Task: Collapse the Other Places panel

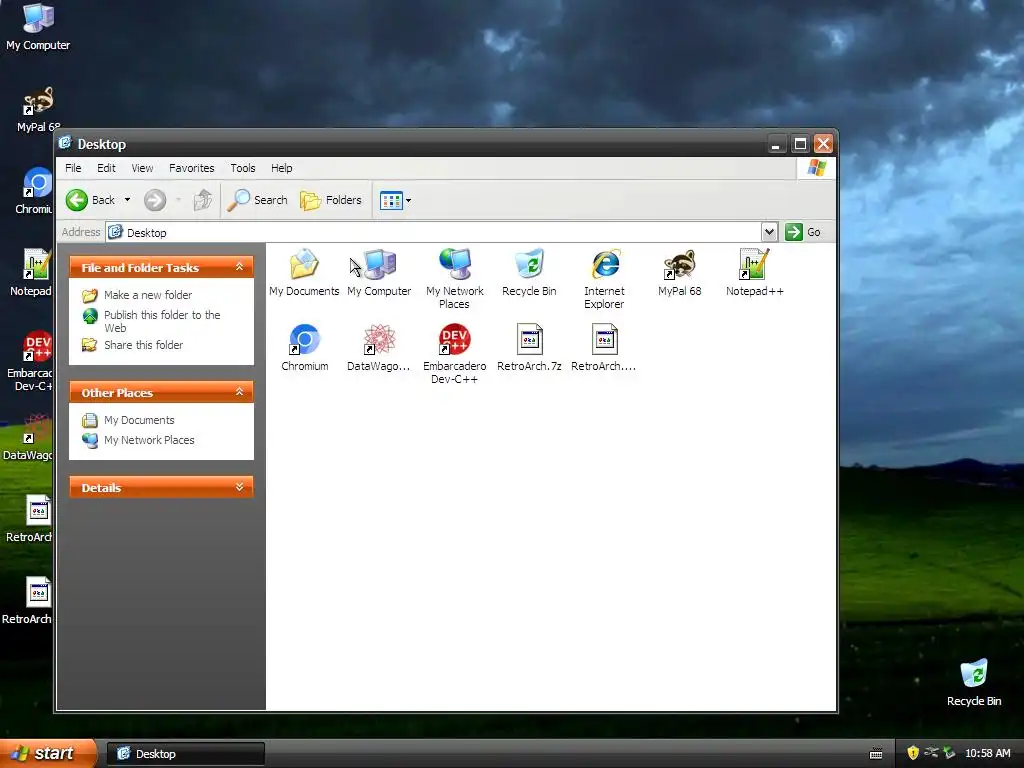Action: click(x=240, y=392)
